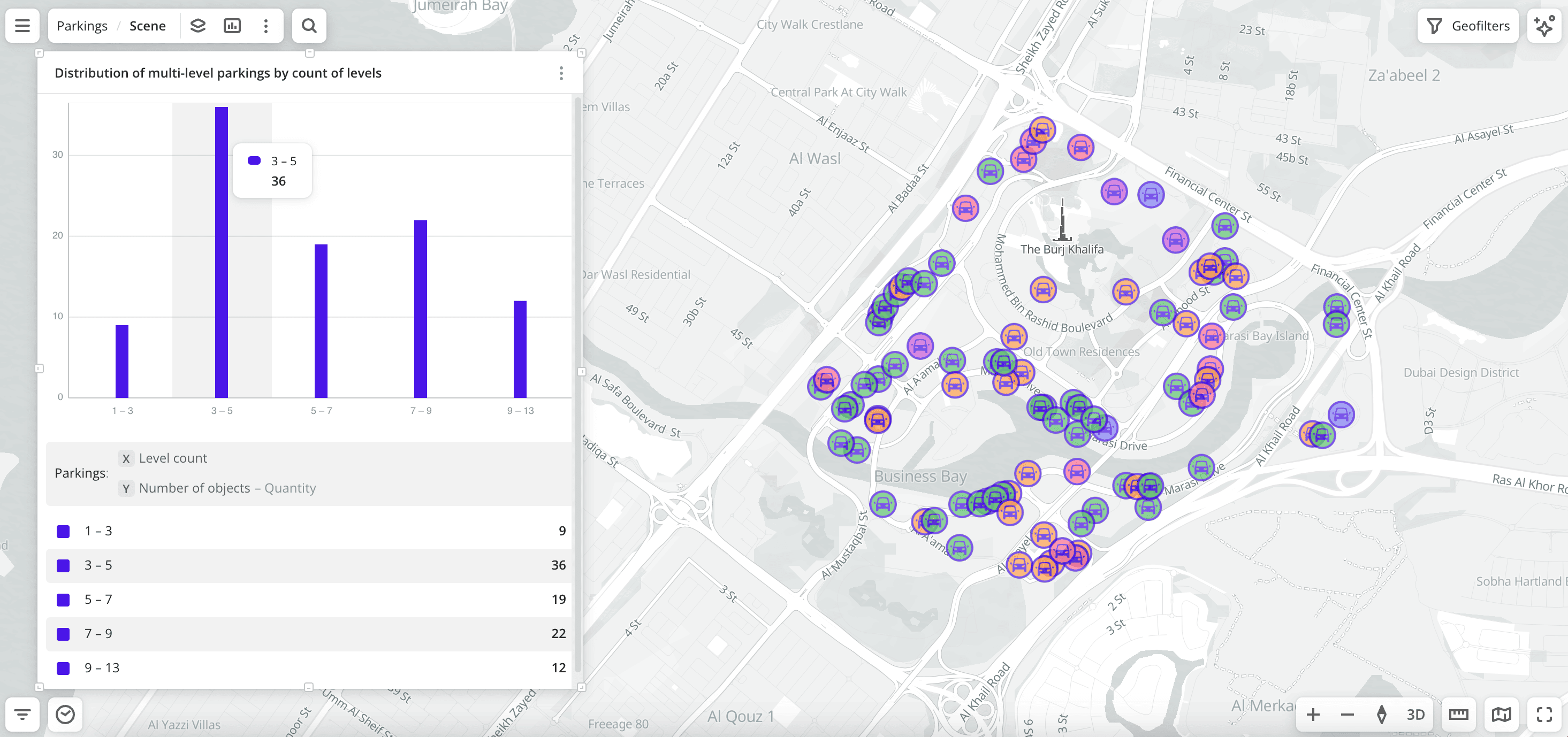Reset map orientation with compass icon
This screenshot has height=737, width=1568.
coord(1381,714)
